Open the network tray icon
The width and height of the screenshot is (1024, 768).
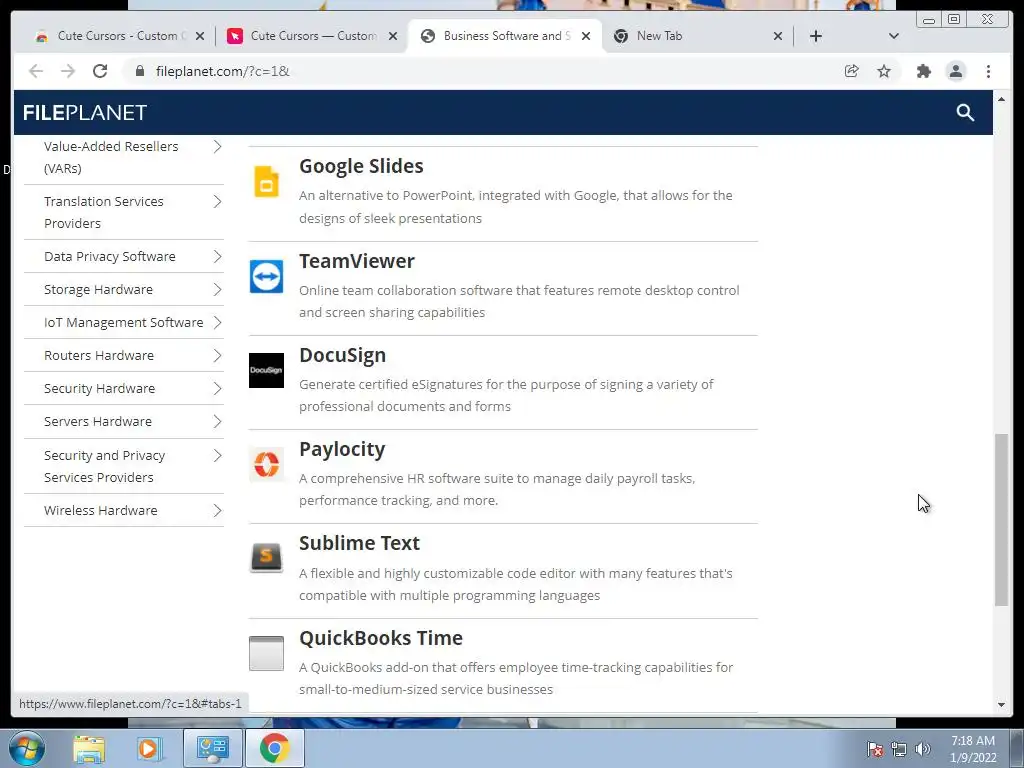click(899, 749)
